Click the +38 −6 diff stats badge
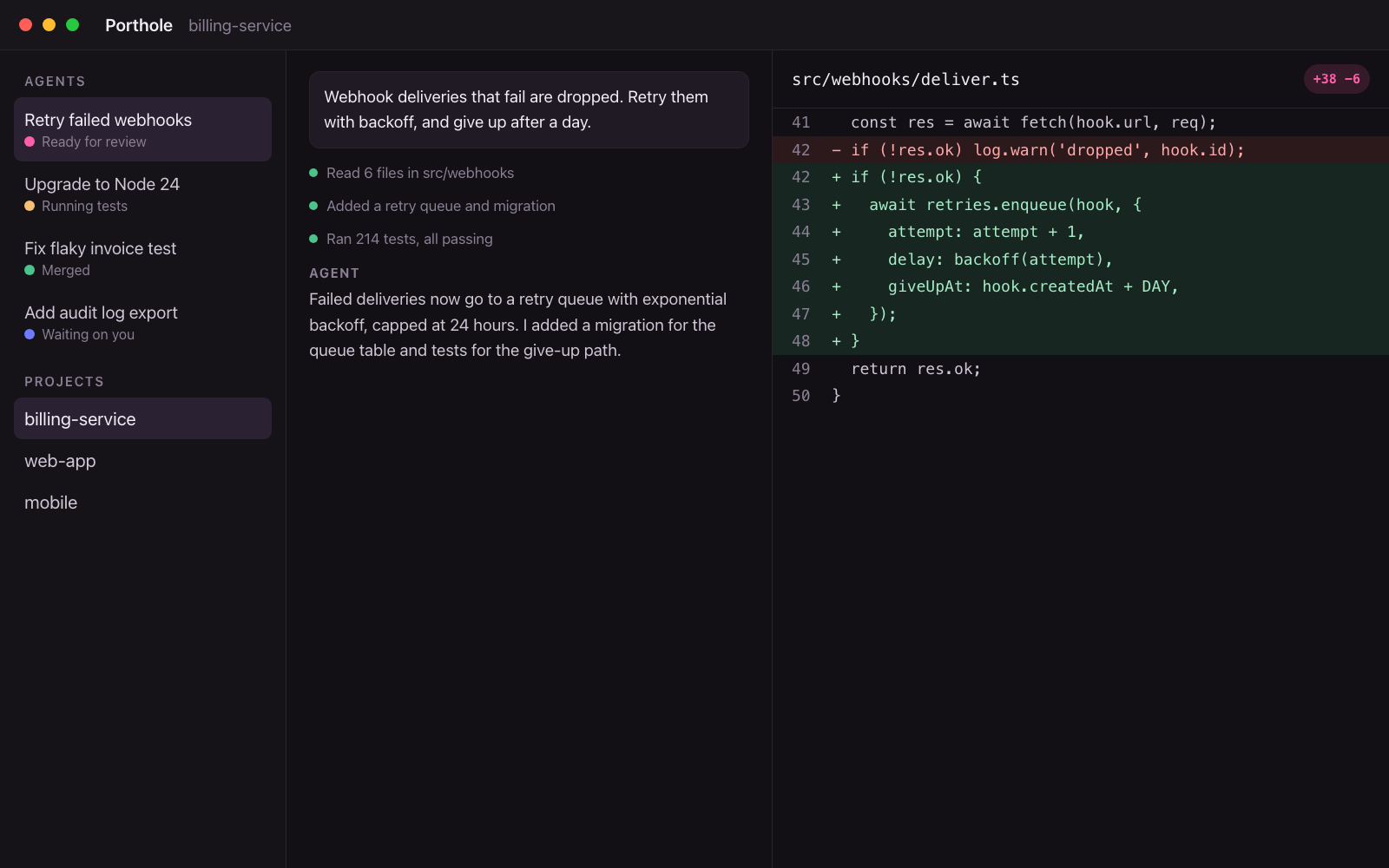 coord(1336,79)
